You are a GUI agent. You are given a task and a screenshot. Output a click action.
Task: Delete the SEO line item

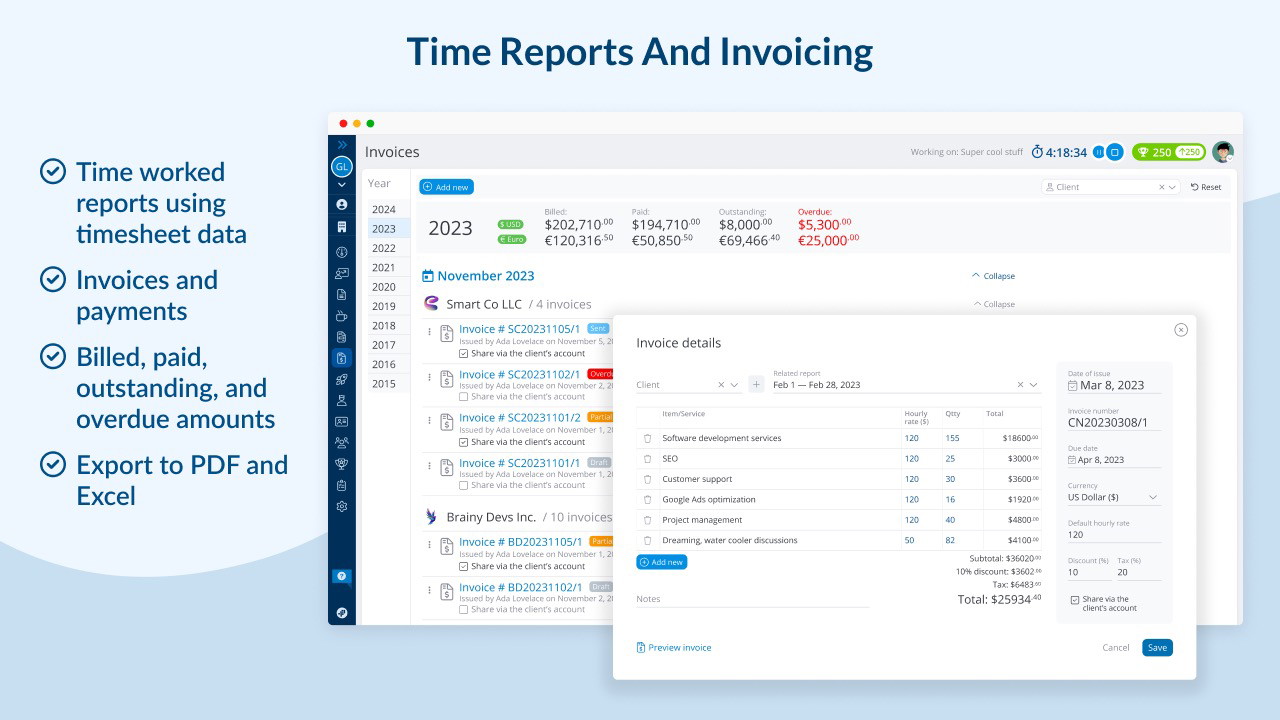pos(647,459)
